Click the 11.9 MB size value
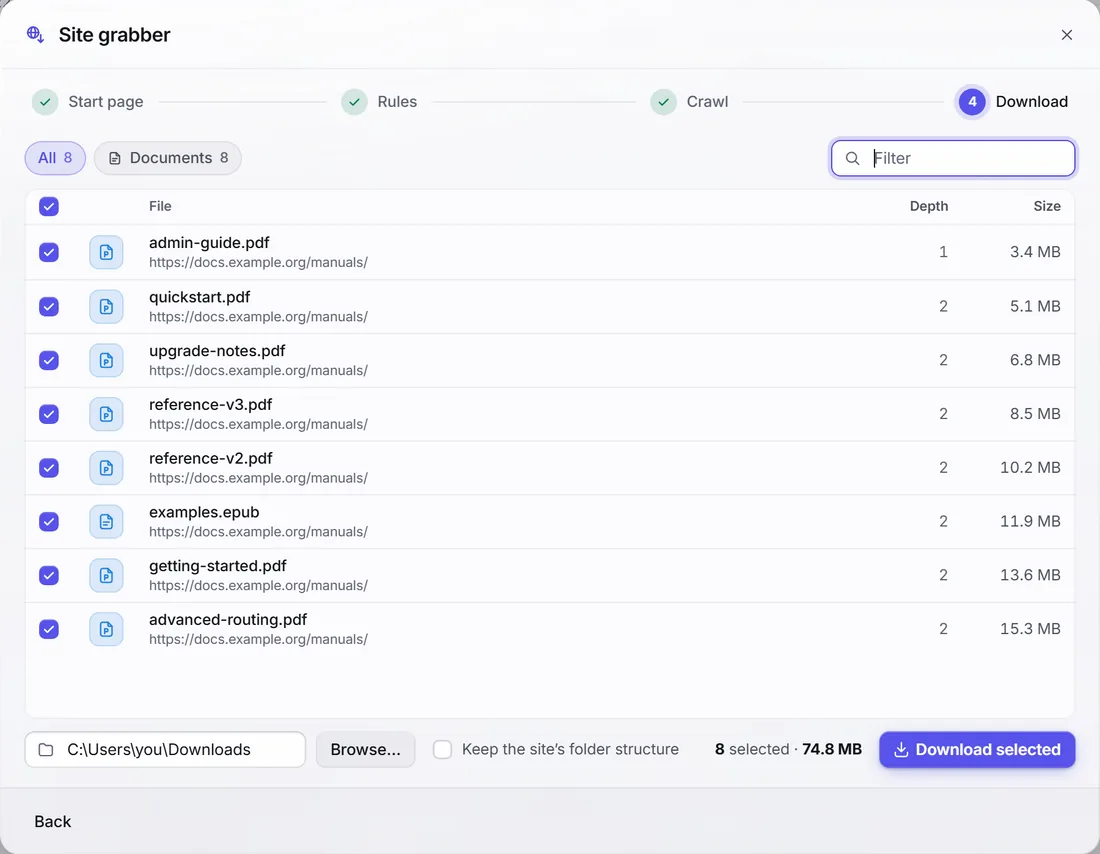 pyautogui.click(x=1030, y=521)
